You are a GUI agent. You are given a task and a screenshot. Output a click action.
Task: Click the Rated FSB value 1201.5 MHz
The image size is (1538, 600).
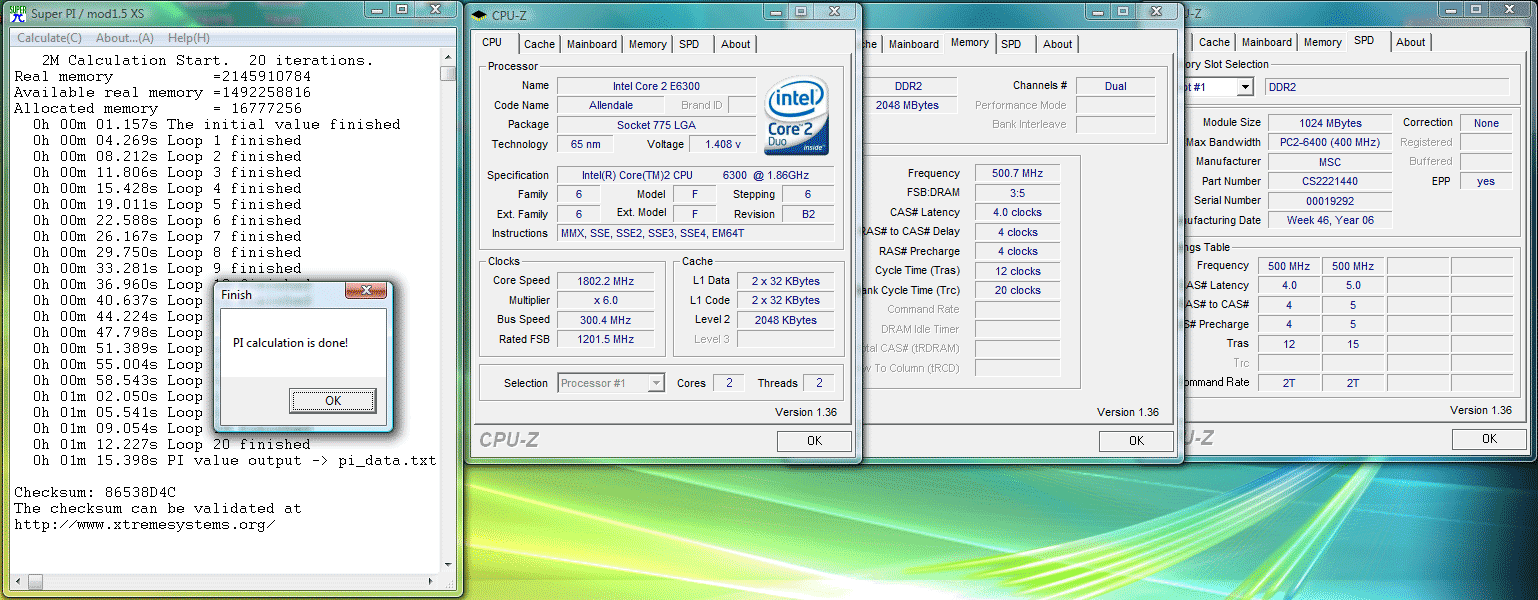pyautogui.click(x=606, y=339)
